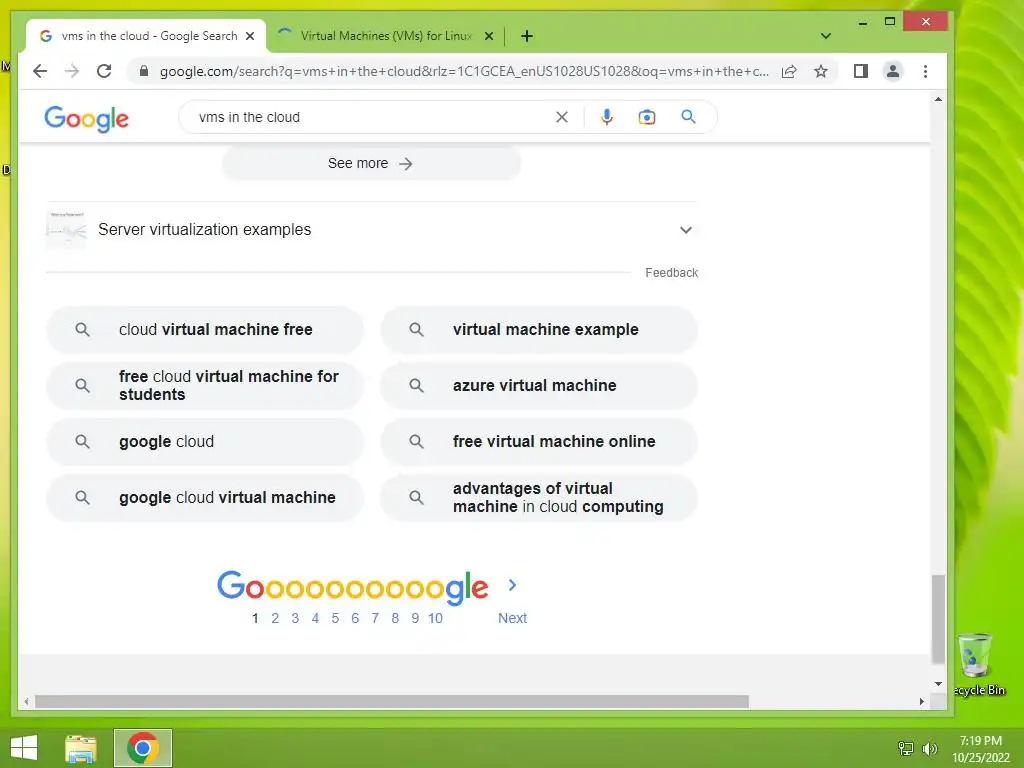Go to results page 2

tap(275, 618)
